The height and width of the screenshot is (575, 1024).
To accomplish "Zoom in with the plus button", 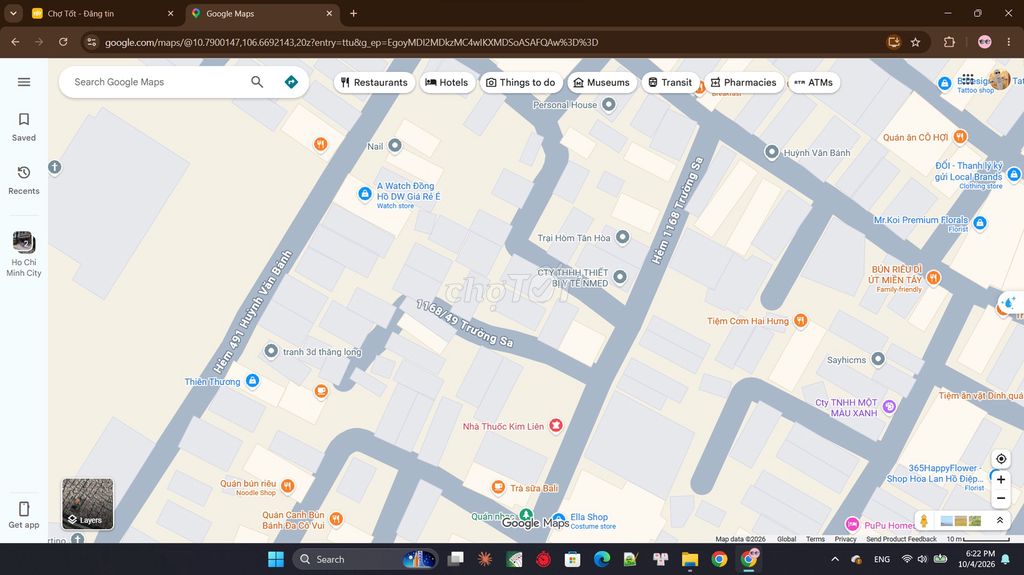I will 1000,480.
